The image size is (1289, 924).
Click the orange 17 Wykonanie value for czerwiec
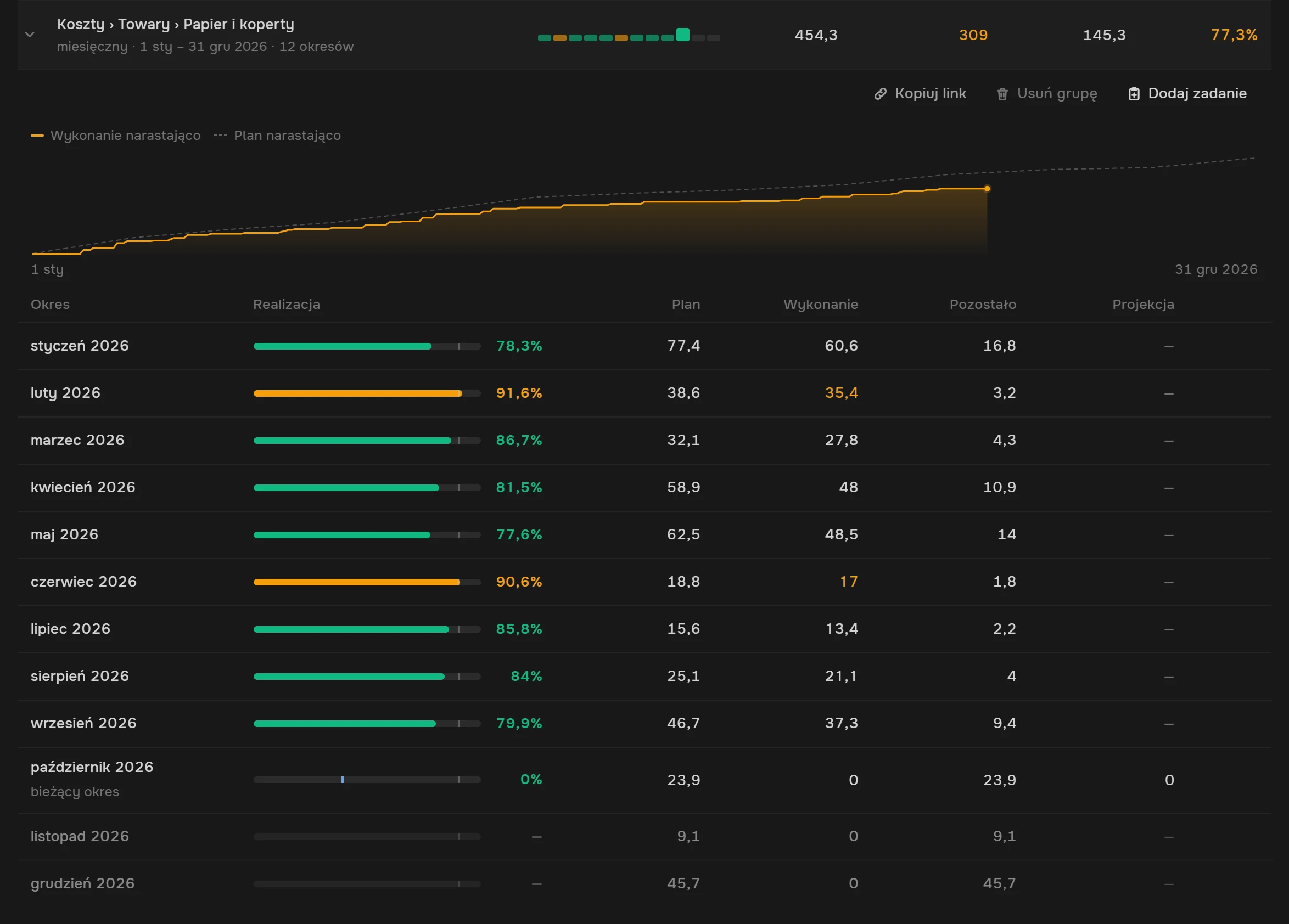pos(849,581)
